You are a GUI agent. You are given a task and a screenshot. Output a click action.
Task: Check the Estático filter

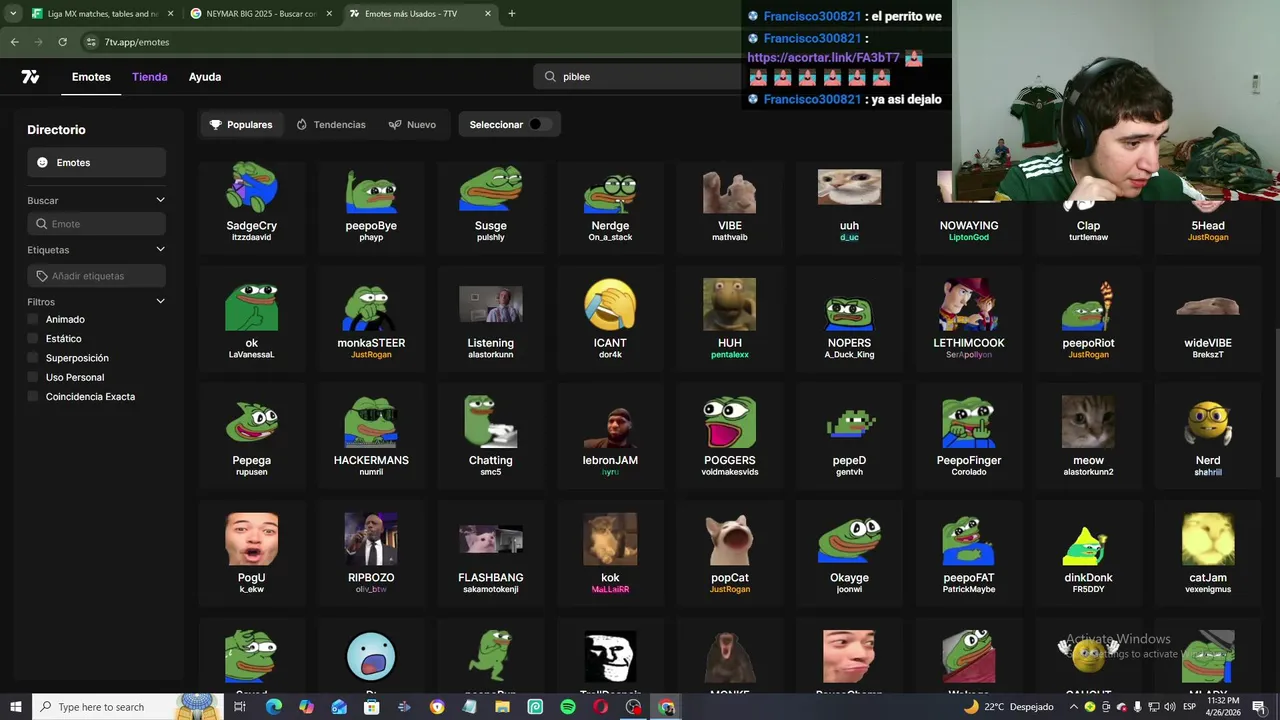[33, 339]
